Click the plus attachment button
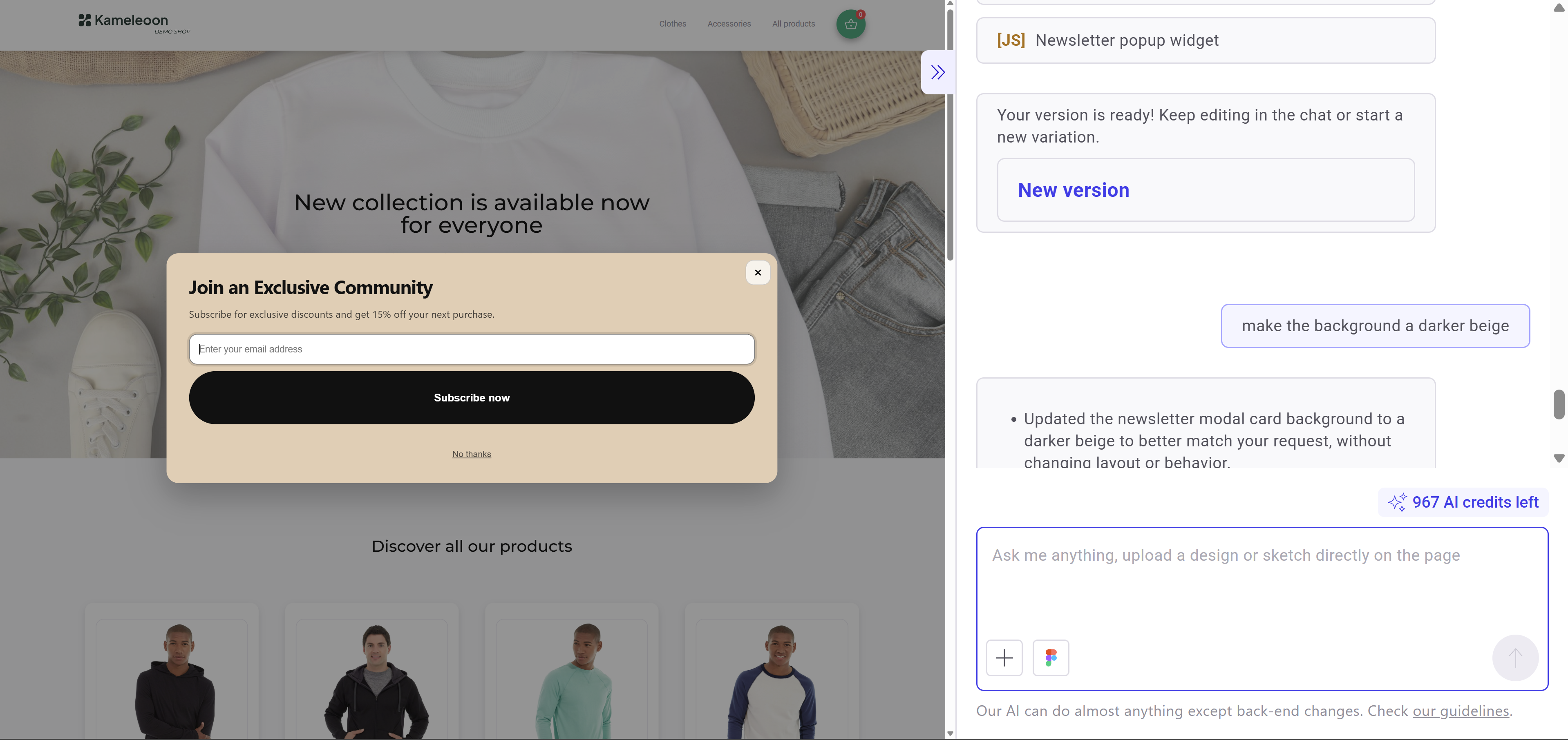 tap(1004, 658)
